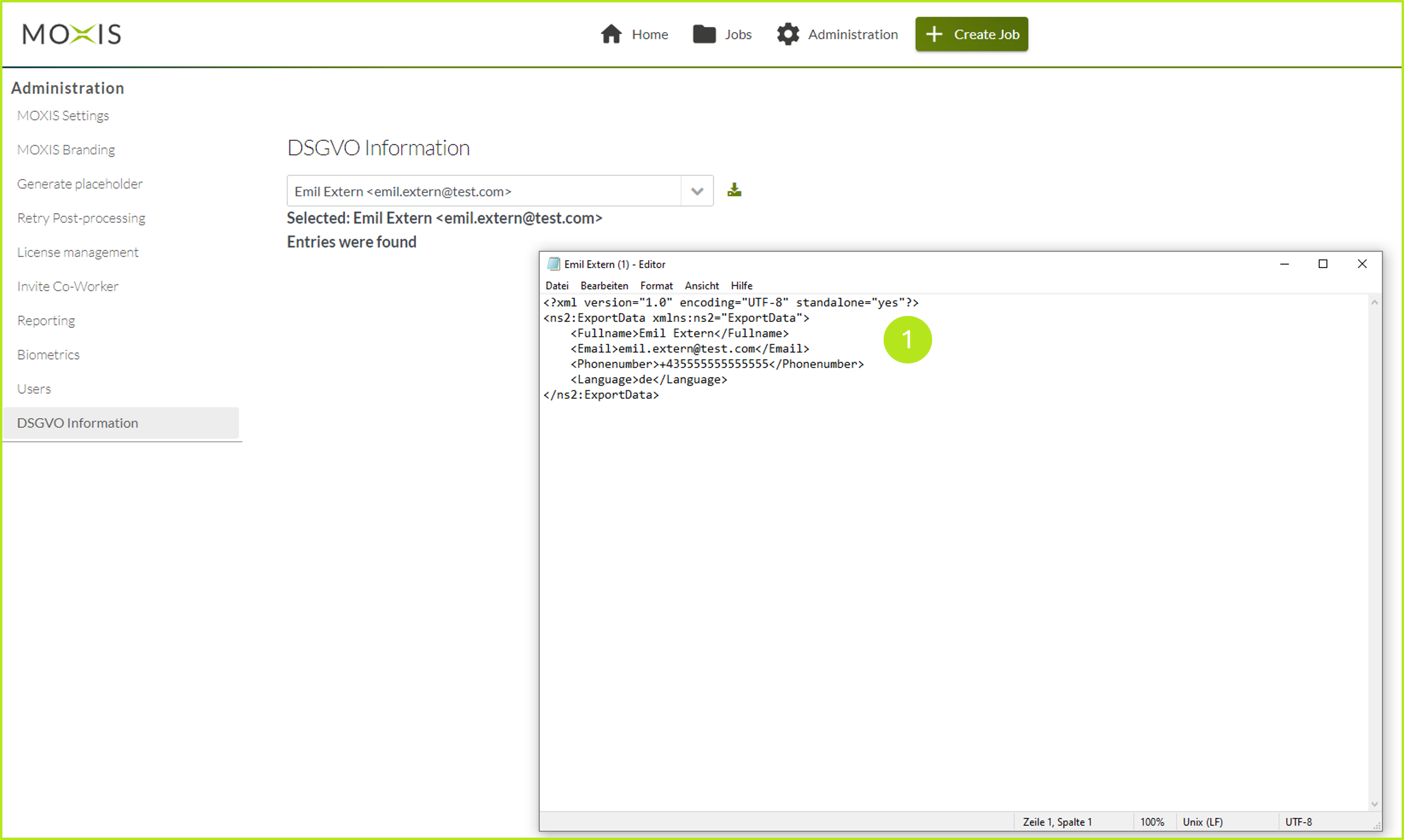
Task: Expand the user selection dropdown arrow
Action: [697, 191]
